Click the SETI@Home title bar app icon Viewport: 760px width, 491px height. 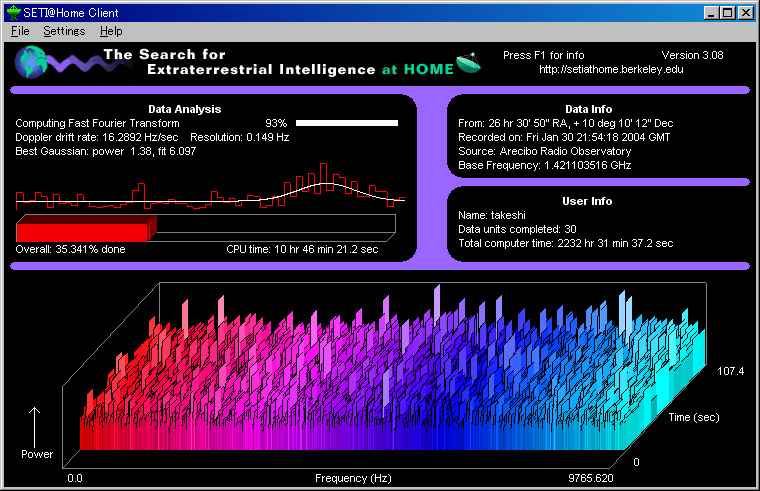click(13, 13)
